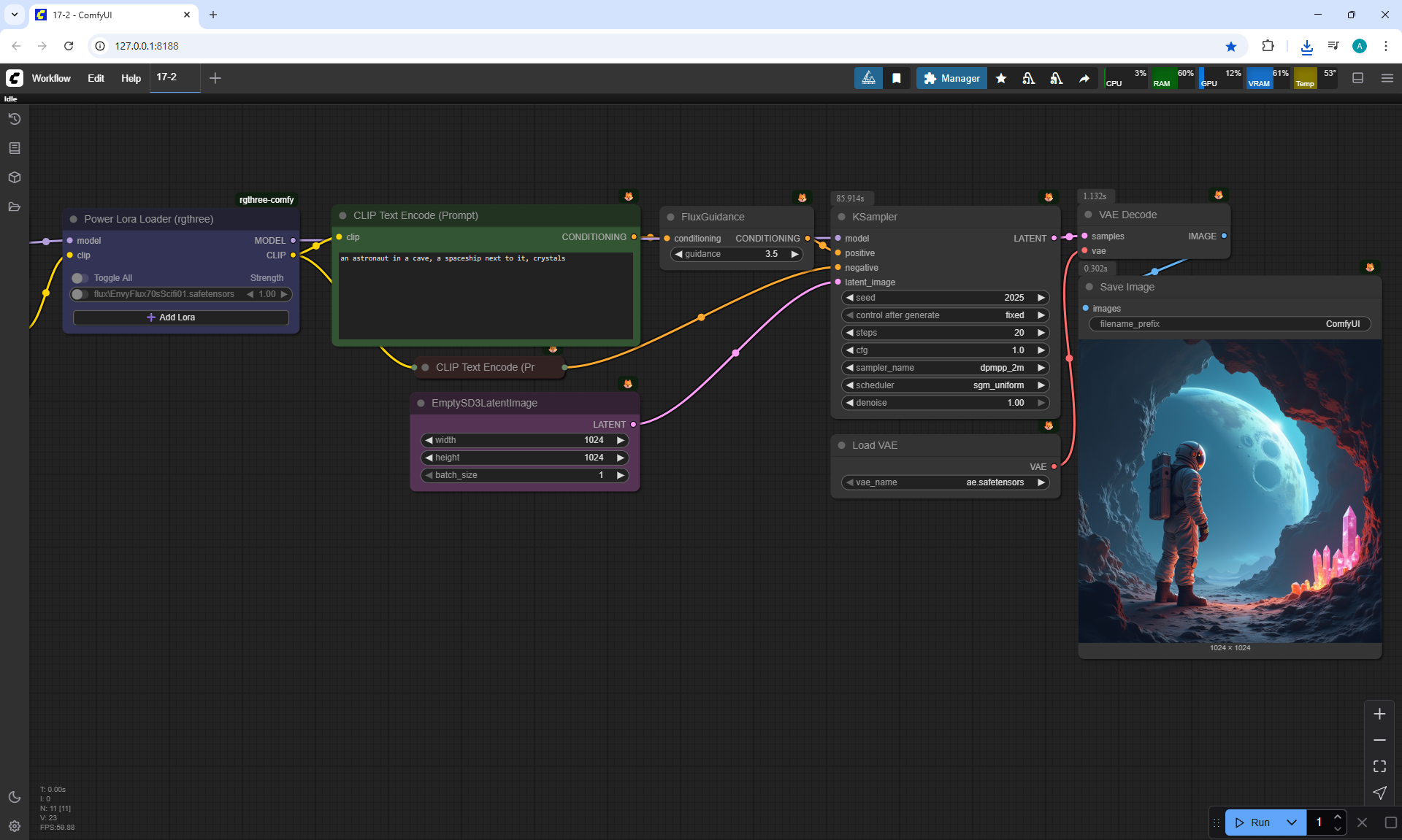Open the Workflow menu
The height and width of the screenshot is (840, 1402).
51,78
